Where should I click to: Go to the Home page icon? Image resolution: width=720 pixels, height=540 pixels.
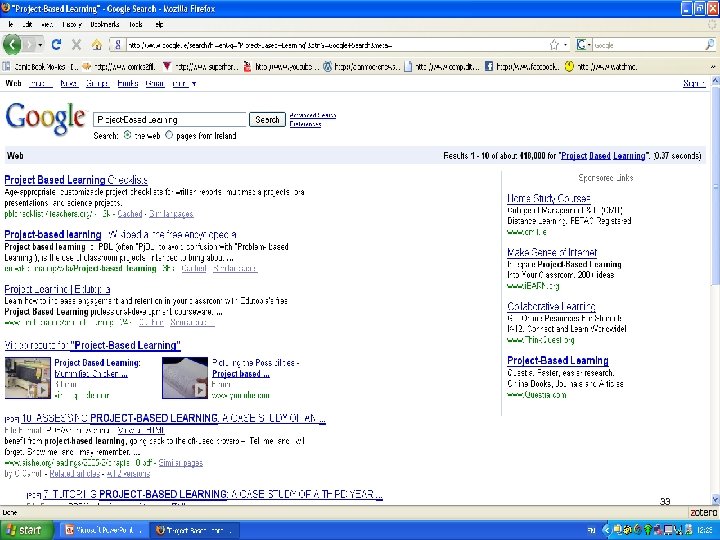pyautogui.click(x=96, y=45)
